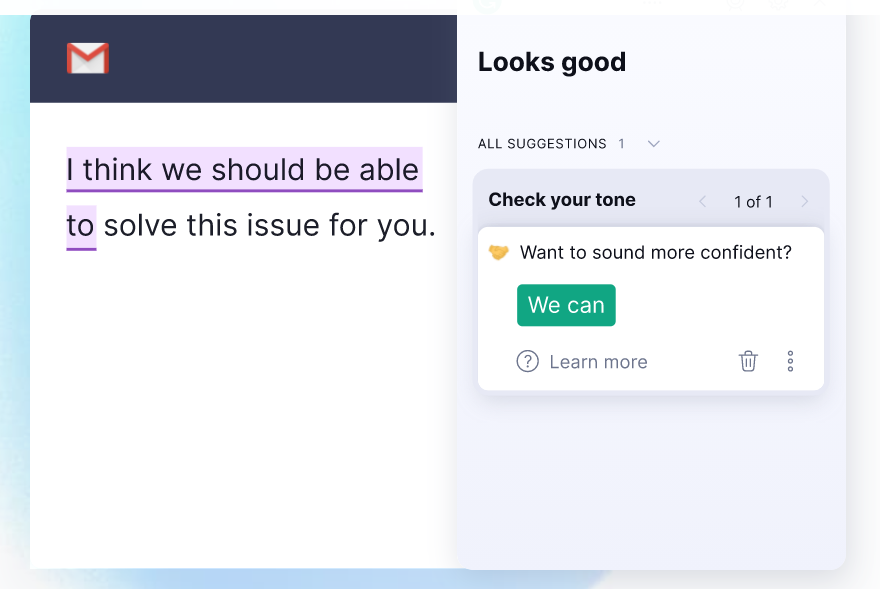Click the "Looks good" heading
Viewport: 880px width, 589px height.
coord(552,62)
